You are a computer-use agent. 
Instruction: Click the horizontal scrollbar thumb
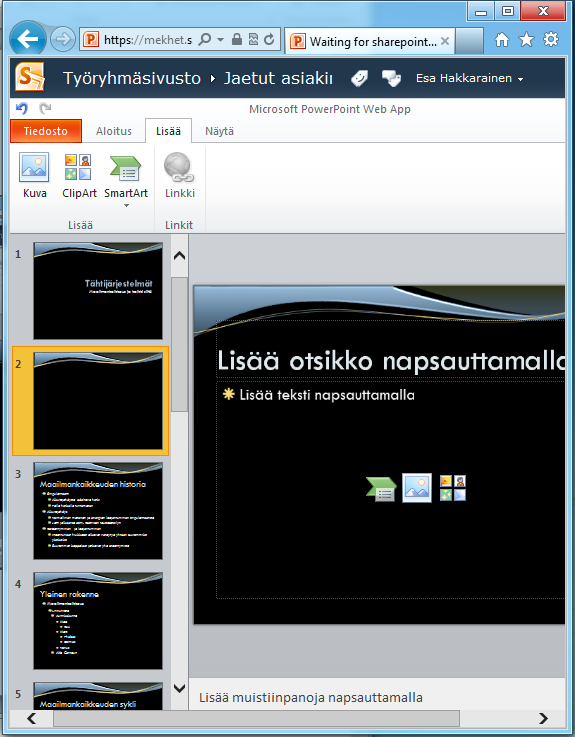point(256,718)
